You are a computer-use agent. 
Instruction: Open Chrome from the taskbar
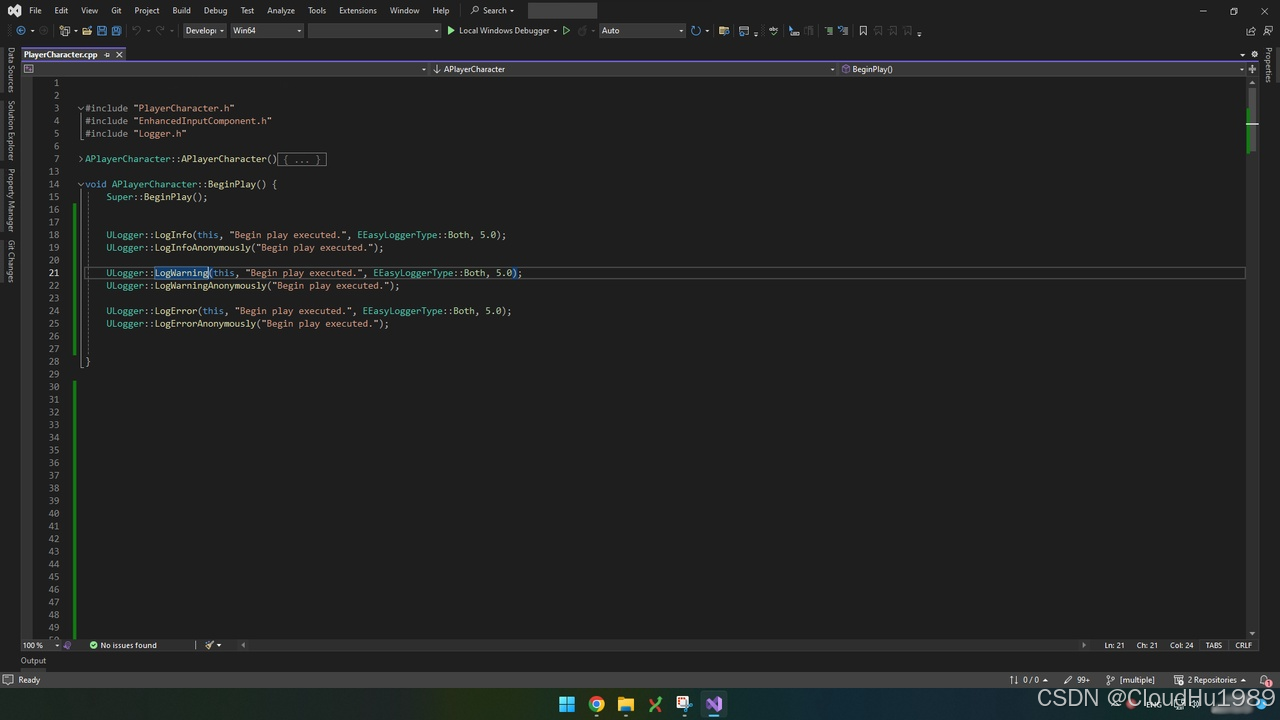click(x=596, y=704)
